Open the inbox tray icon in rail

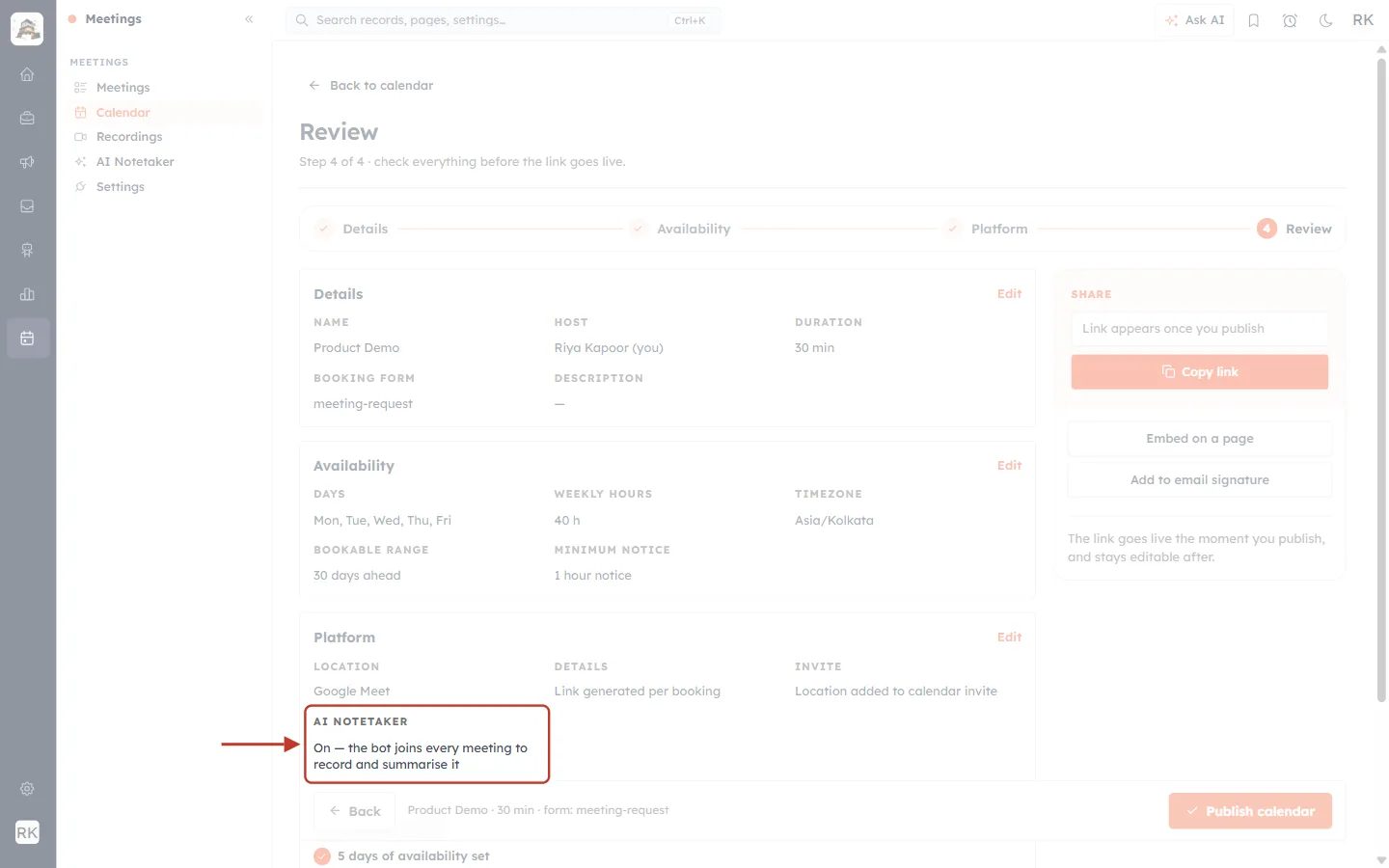(x=27, y=206)
